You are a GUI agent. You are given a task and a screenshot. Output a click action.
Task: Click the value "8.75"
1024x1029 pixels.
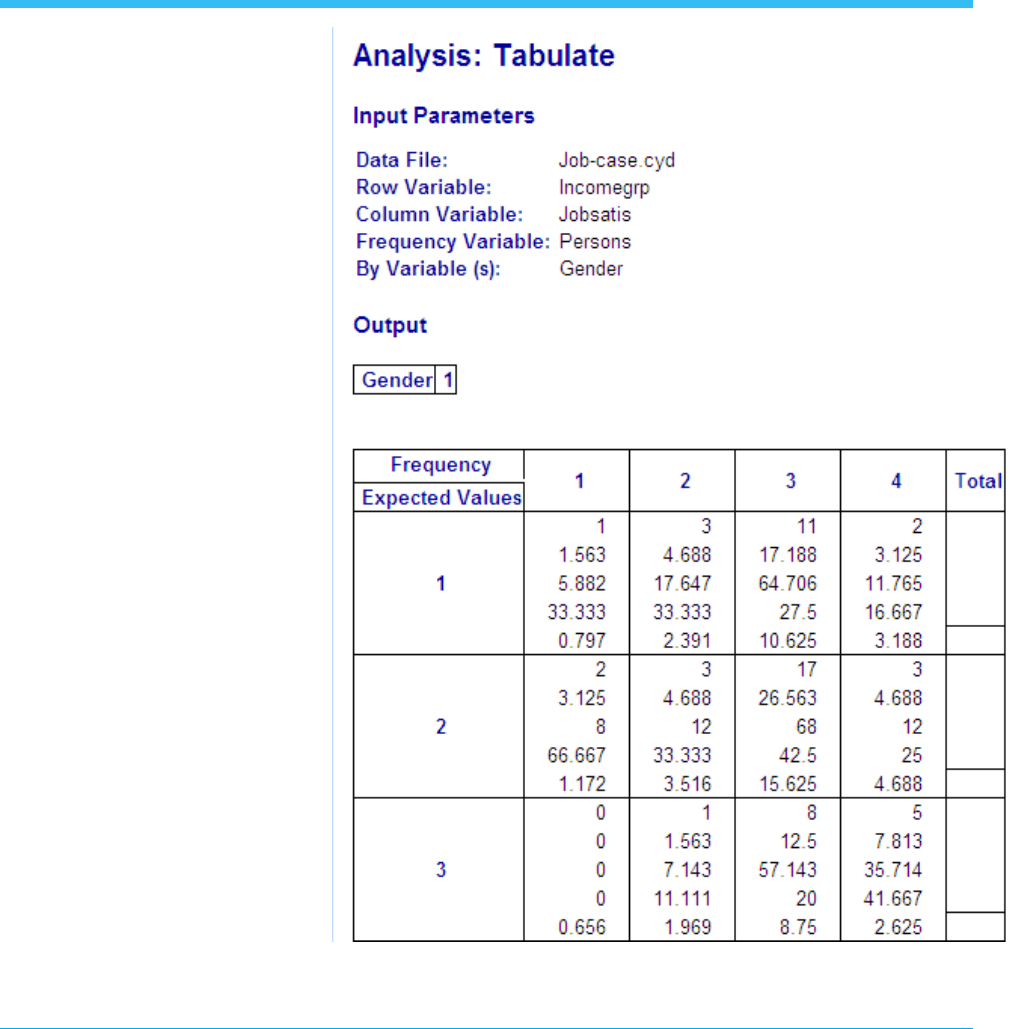[x=798, y=927]
